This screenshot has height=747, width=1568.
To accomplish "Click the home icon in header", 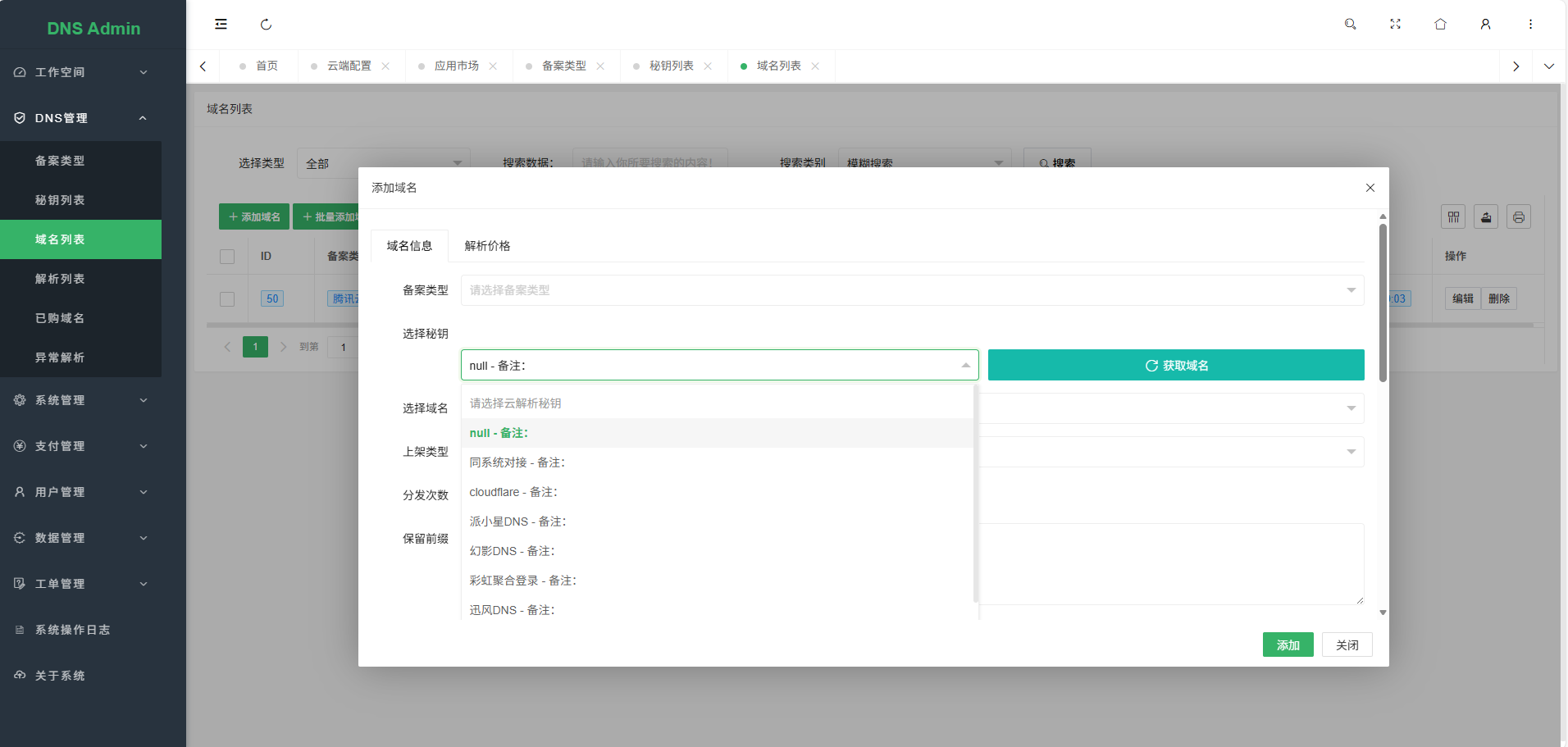I will click(1440, 25).
